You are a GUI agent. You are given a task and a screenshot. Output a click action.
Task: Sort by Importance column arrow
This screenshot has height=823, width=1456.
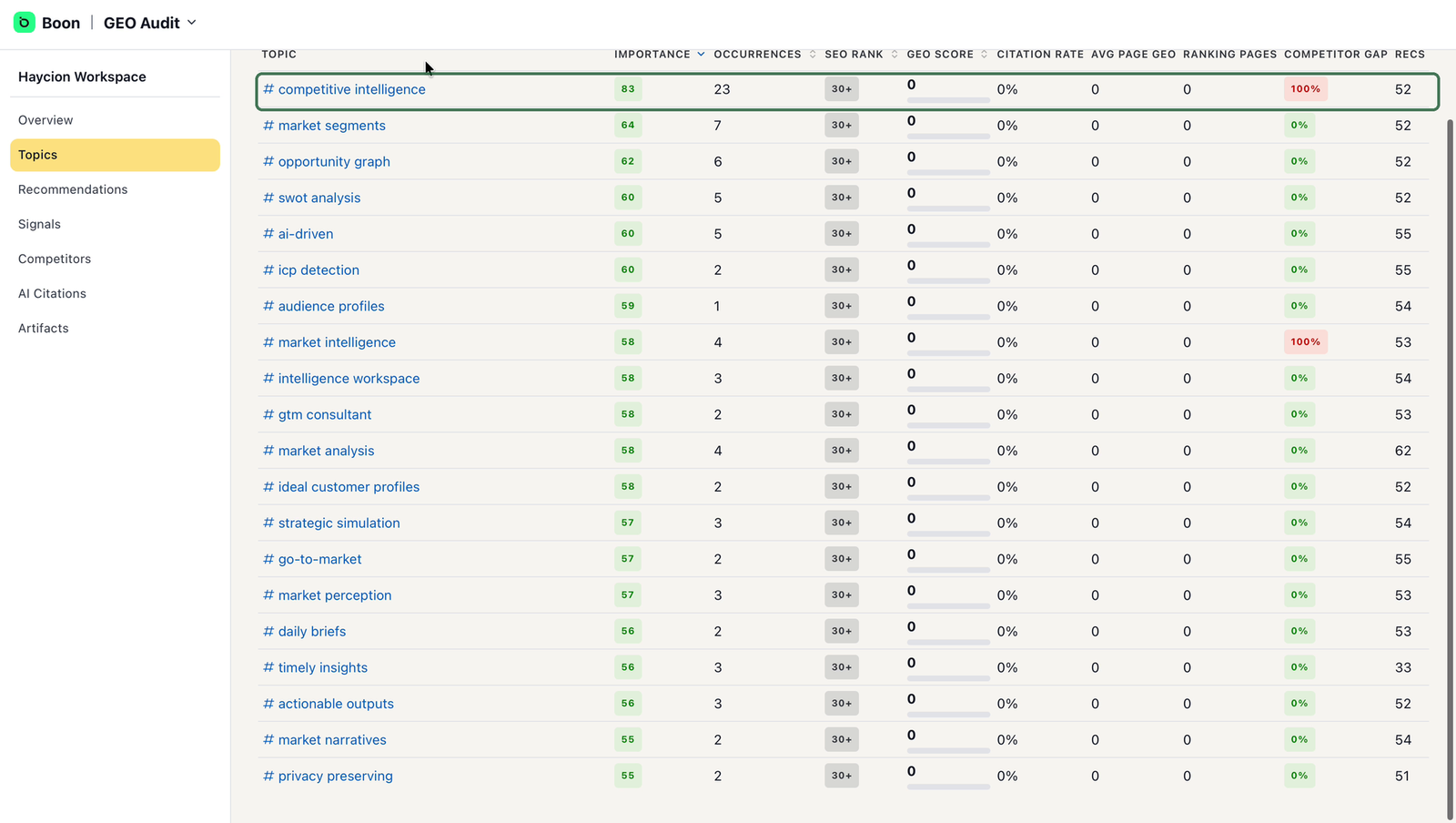[701, 55]
